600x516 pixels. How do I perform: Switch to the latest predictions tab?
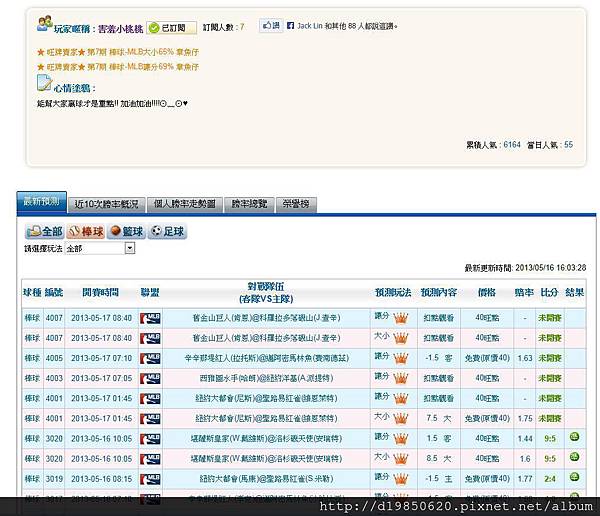(42, 202)
